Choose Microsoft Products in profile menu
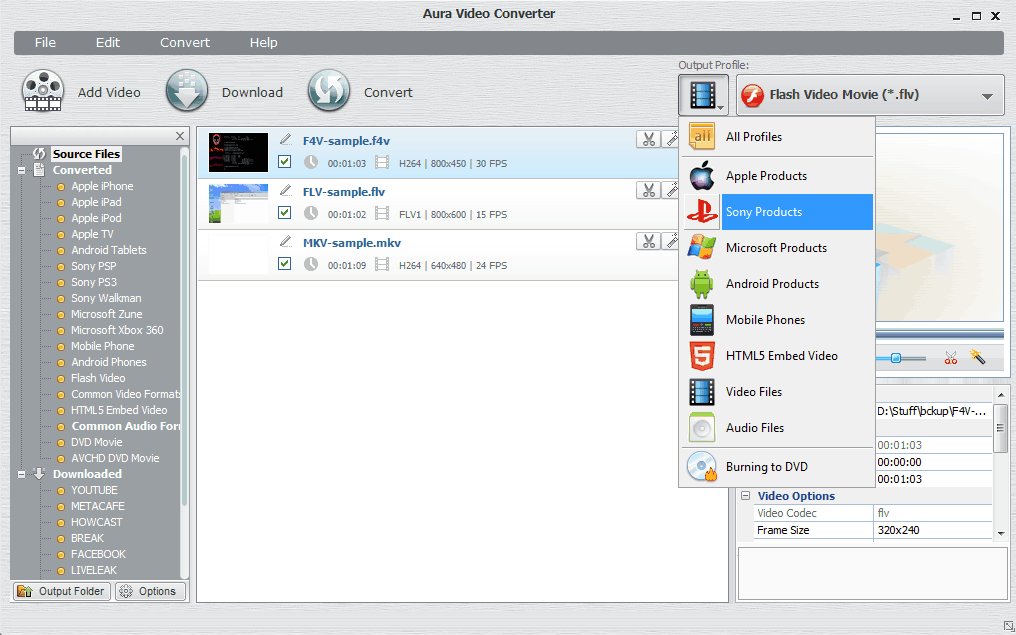The image size is (1016, 635). (x=777, y=248)
